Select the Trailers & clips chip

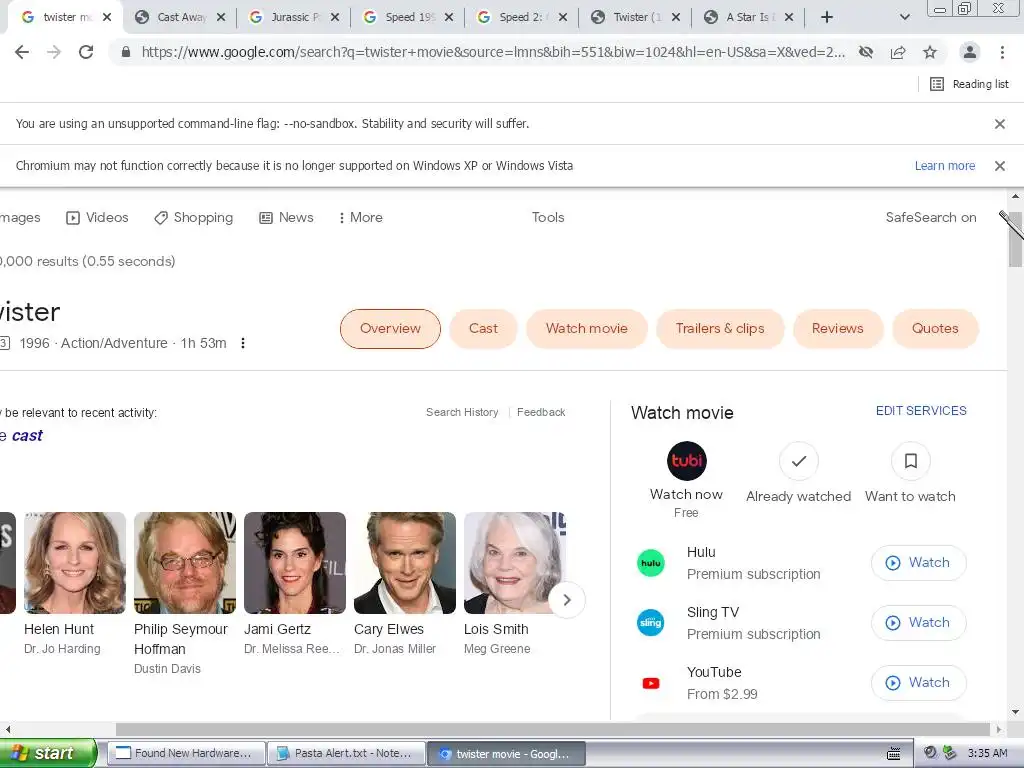[720, 328]
